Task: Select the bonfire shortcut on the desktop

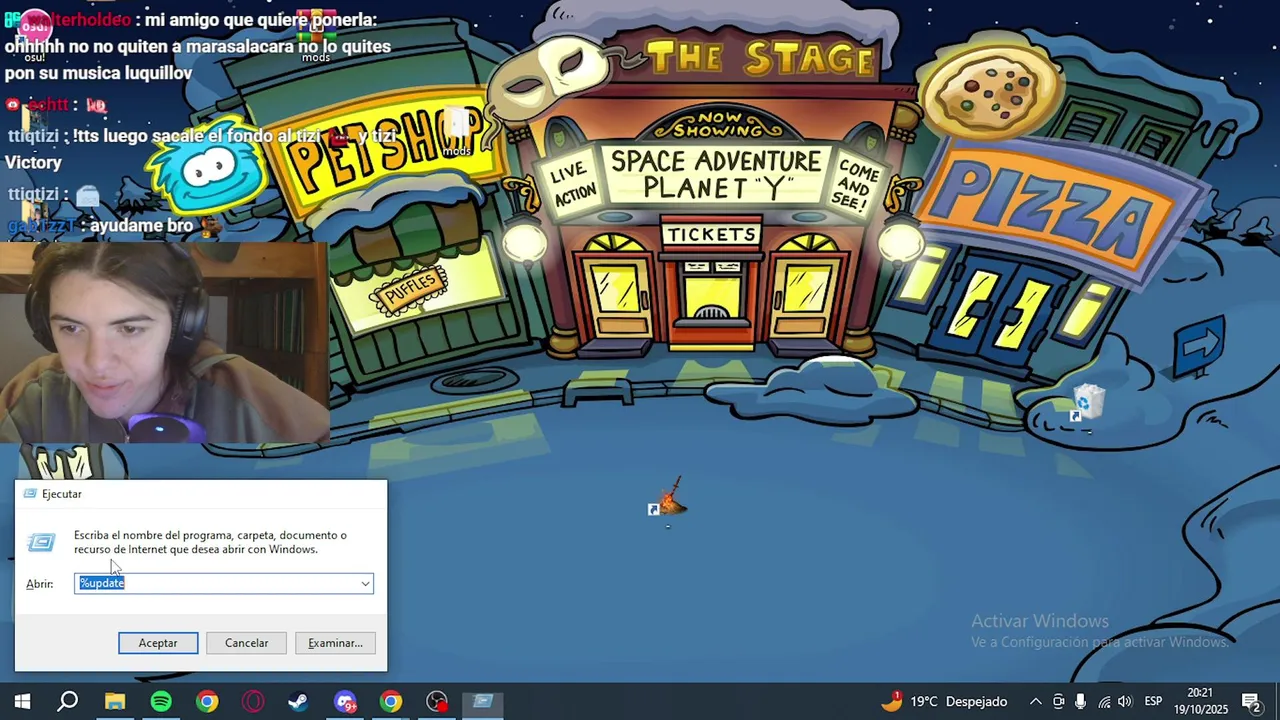Action: (x=668, y=498)
